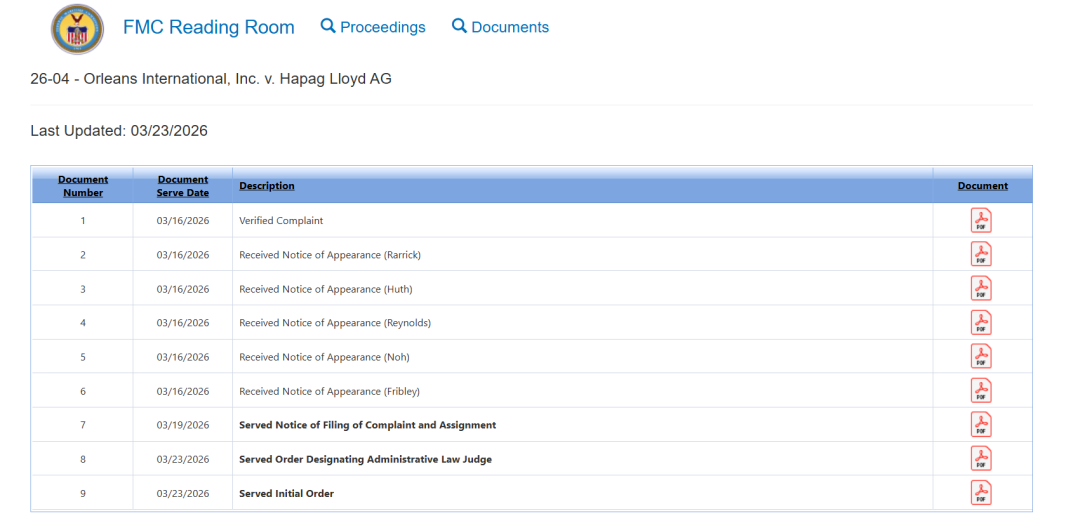Screen dimensions: 1080x516
Task: Open PDF for Notice of Filing of Complaint
Action: coord(981,425)
